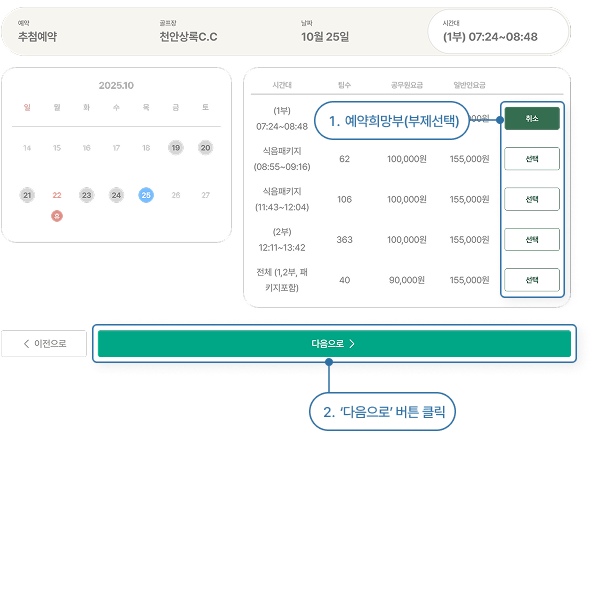
Task: Choose date 18 on the calendar
Action: (x=146, y=148)
